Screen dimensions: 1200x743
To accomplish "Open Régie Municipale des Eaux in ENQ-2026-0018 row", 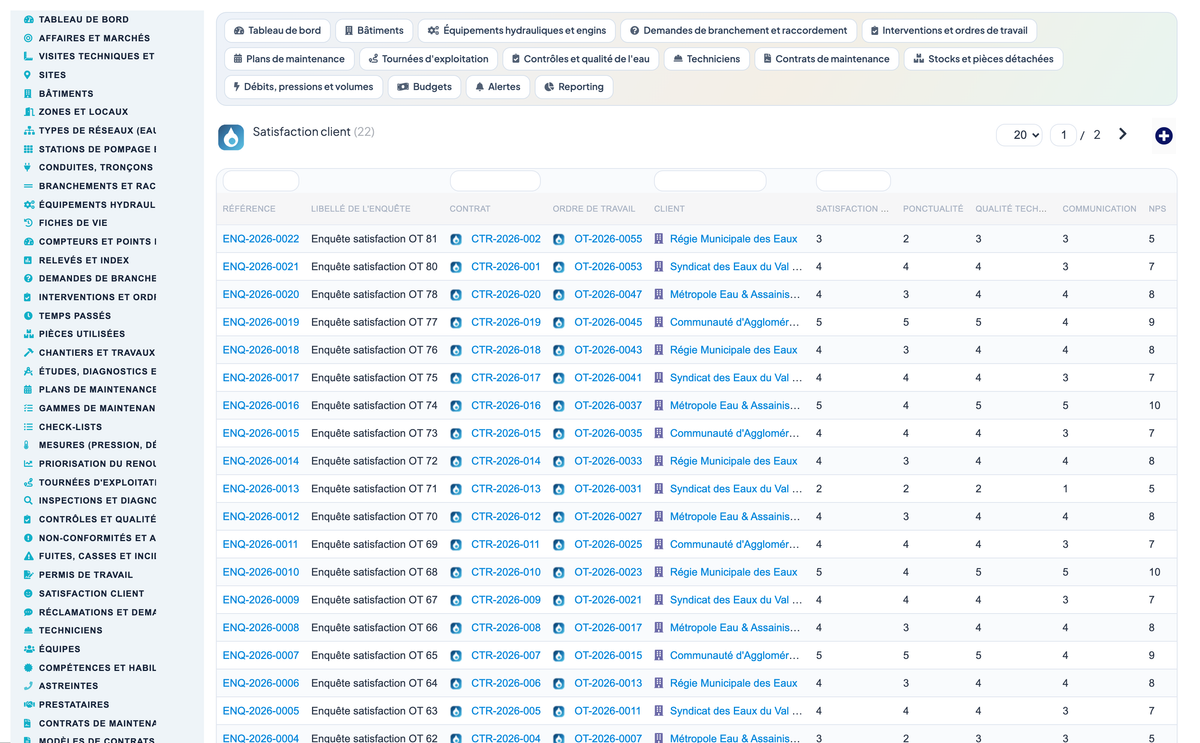I will (734, 350).
